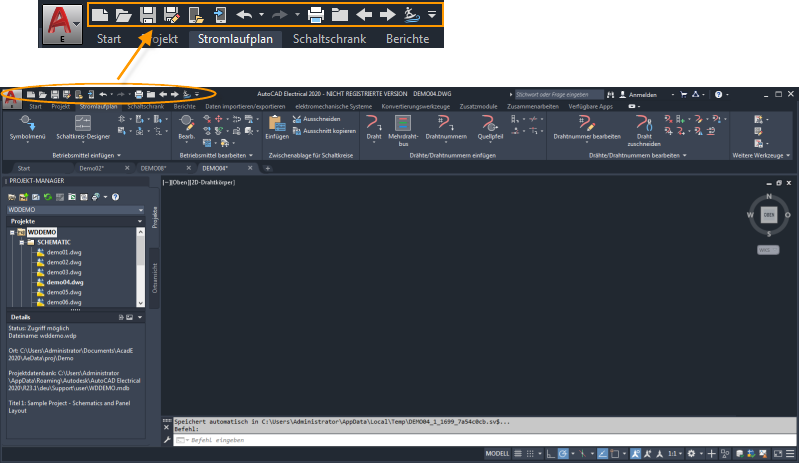The image size is (799, 463).
Task: Launch the Schaltkreis-Designer tool
Action: coord(83,124)
